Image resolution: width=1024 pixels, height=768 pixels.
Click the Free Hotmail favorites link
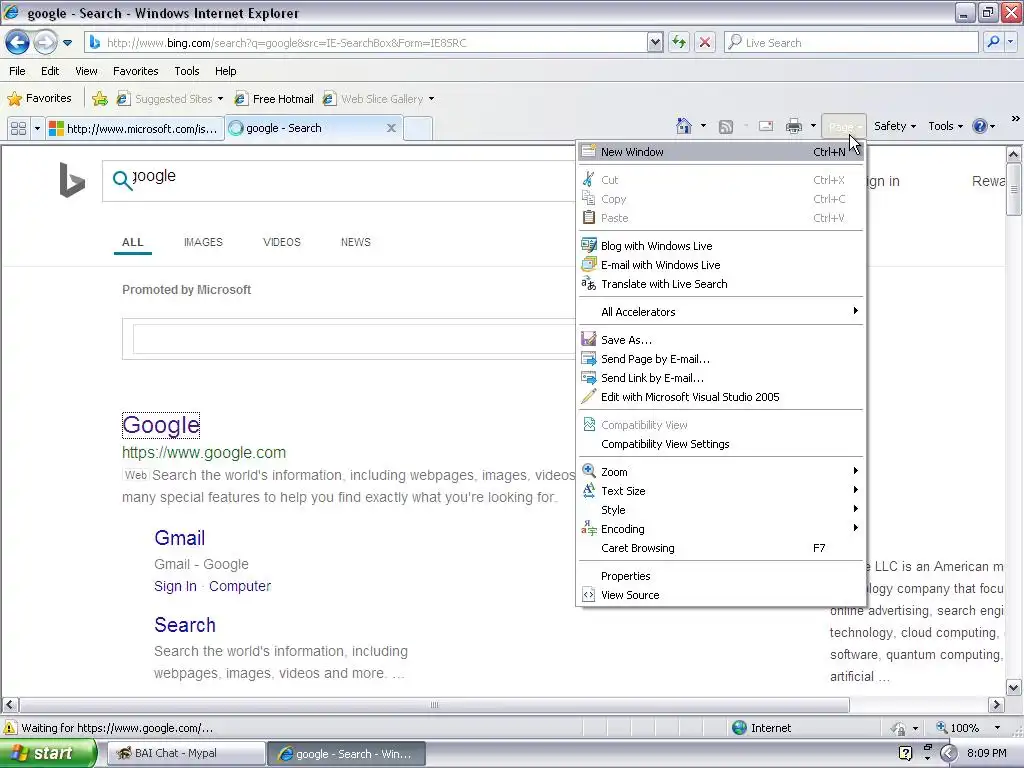point(274,99)
